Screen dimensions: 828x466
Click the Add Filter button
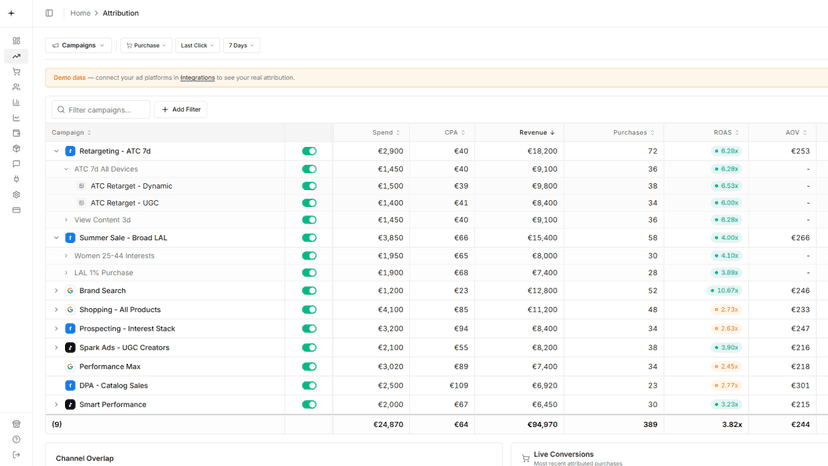tap(181, 109)
